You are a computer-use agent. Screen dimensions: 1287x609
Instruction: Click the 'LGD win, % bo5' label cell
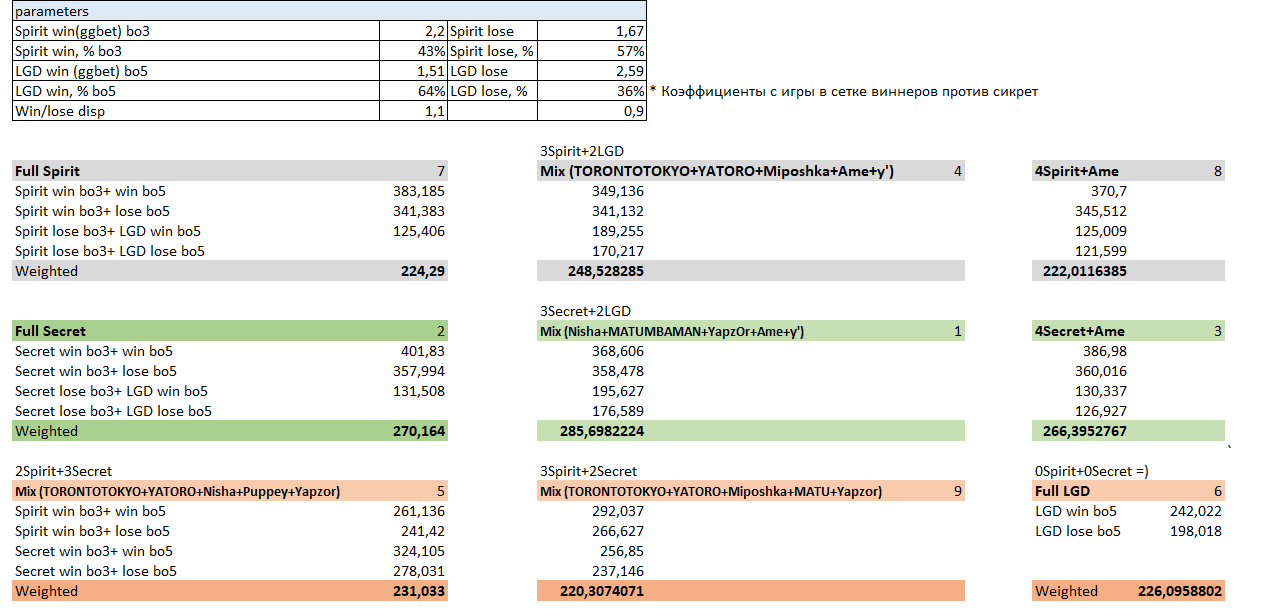[x=68, y=91]
